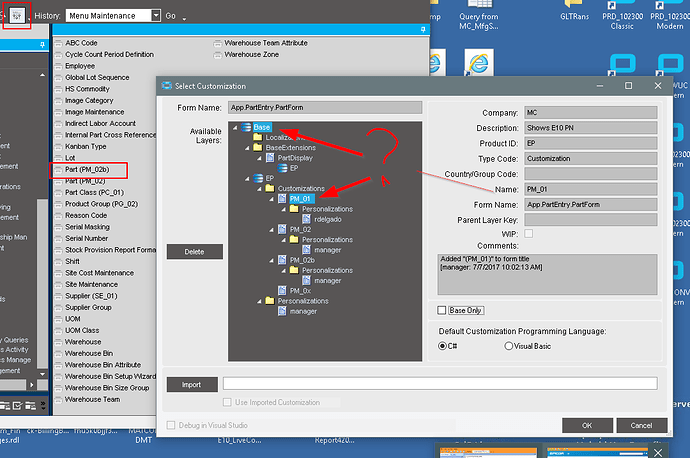Click the Warehouse Bin Size Group entry
690x458 pixels.
107,388
